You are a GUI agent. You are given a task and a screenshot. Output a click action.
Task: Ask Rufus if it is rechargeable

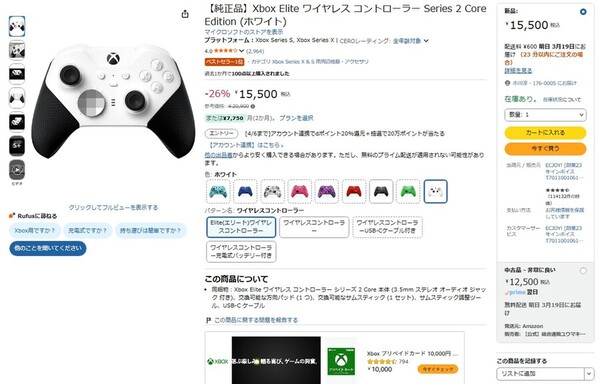click(x=88, y=231)
